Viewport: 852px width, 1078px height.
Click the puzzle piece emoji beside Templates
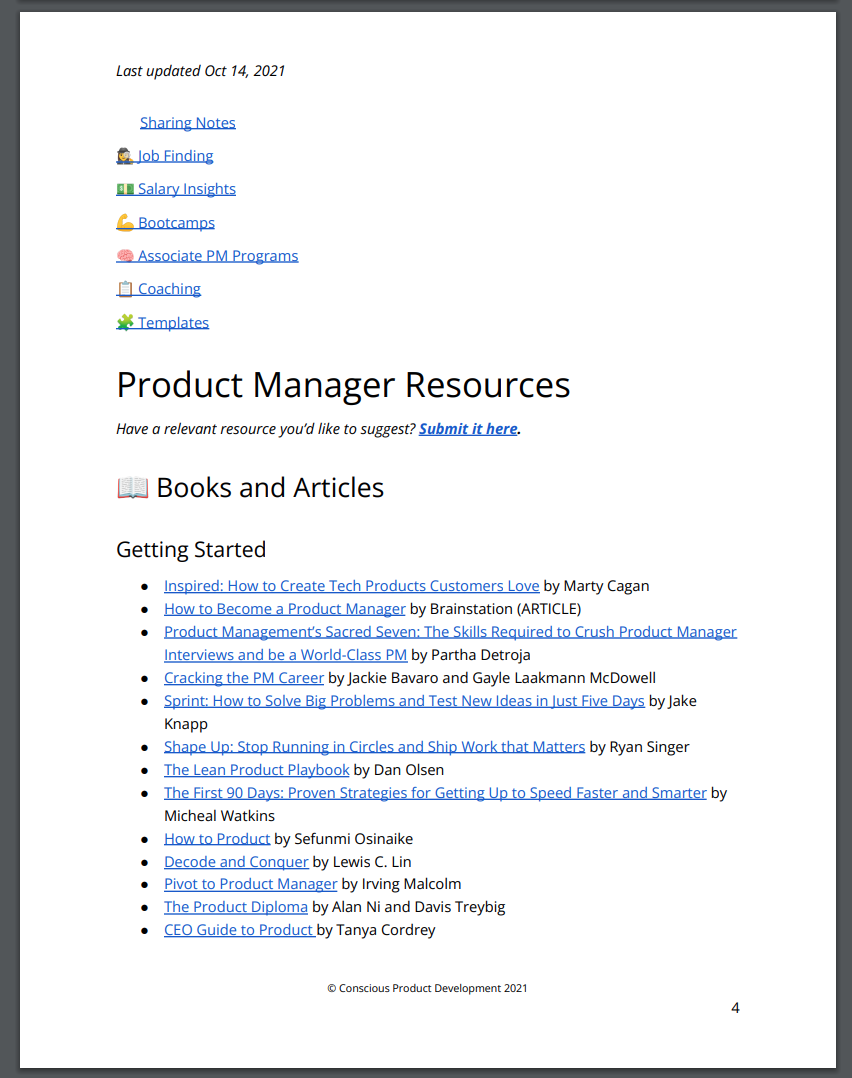(x=125, y=322)
